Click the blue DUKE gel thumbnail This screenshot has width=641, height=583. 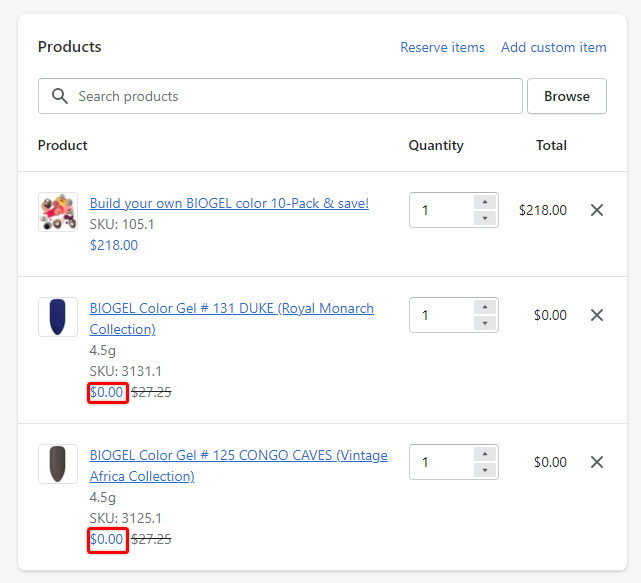[x=58, y=317]
